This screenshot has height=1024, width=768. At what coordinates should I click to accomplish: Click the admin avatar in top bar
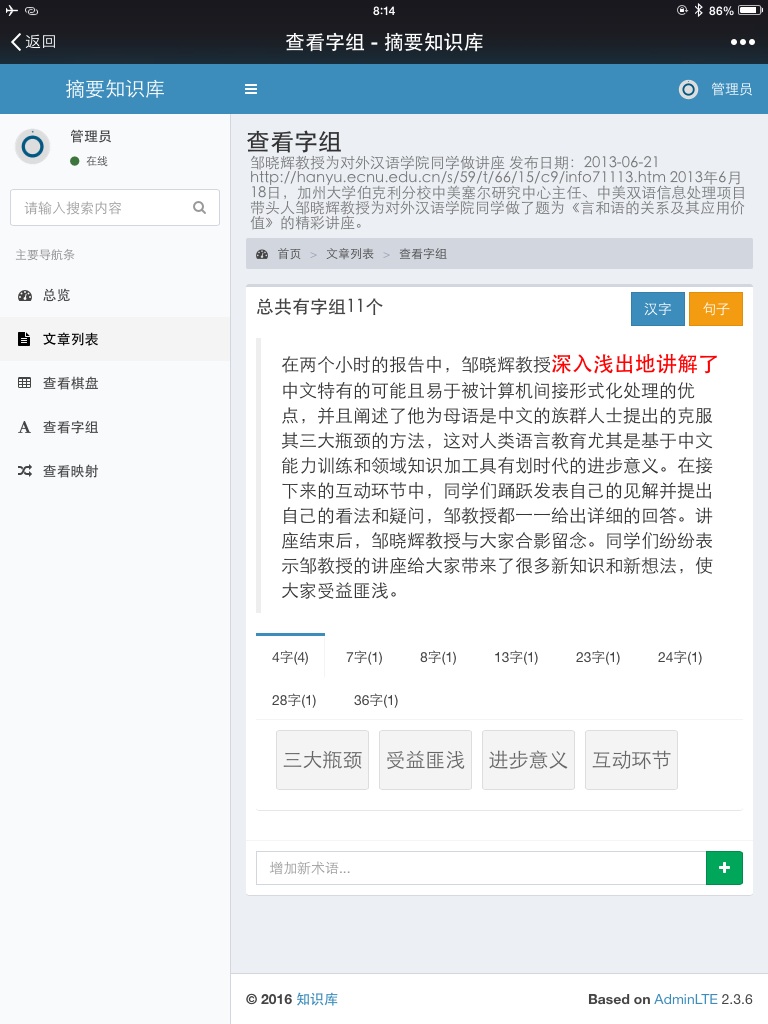coord(688,89)
